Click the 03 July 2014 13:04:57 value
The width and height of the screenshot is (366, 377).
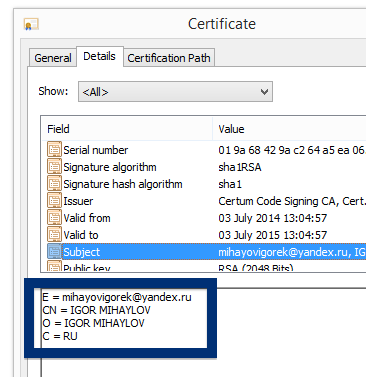[273, 218]
